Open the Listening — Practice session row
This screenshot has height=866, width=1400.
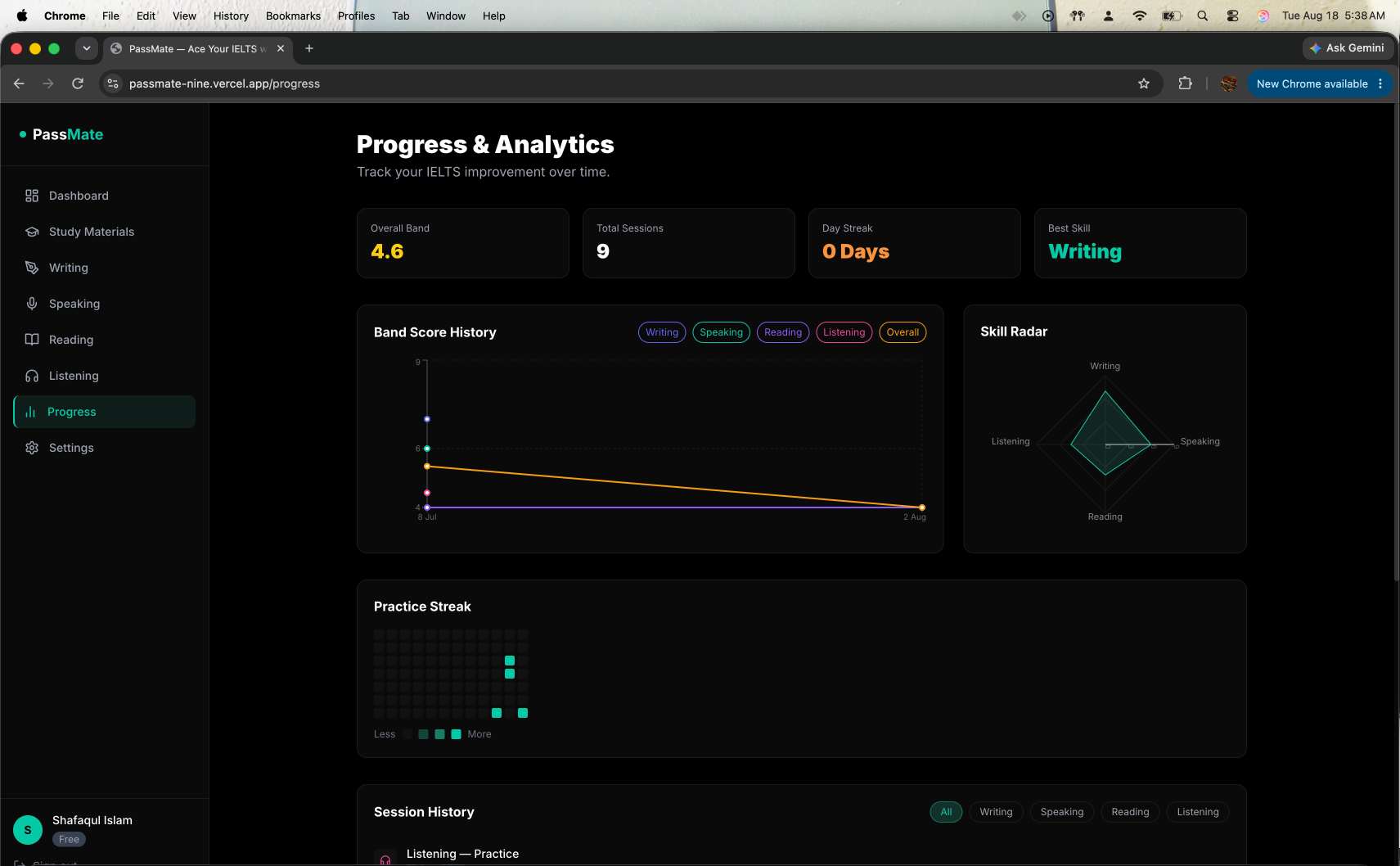[x=802, y=854]
